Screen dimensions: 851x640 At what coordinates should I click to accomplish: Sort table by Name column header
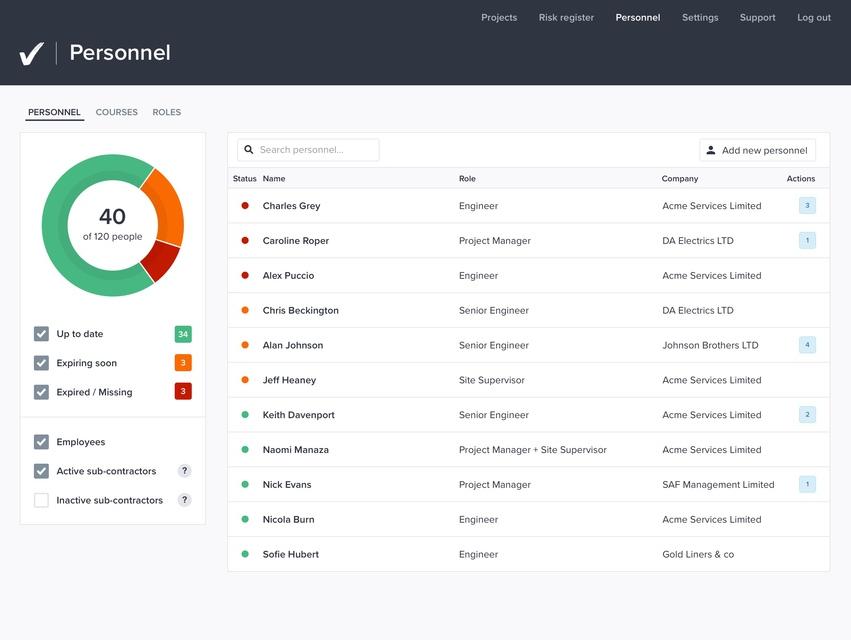(x=274, y=179)
